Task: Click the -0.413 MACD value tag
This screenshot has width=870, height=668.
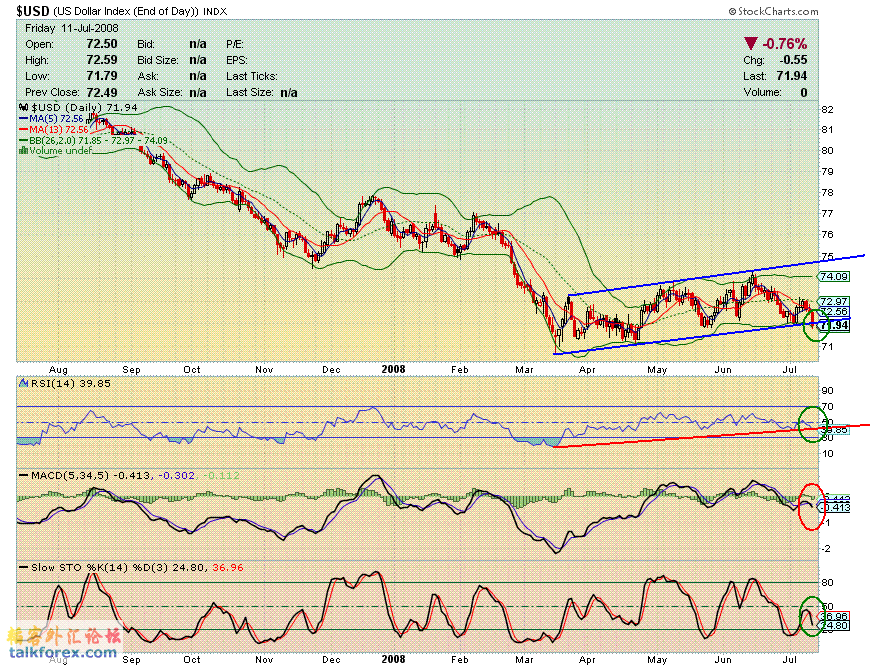Action: point(836,508)
